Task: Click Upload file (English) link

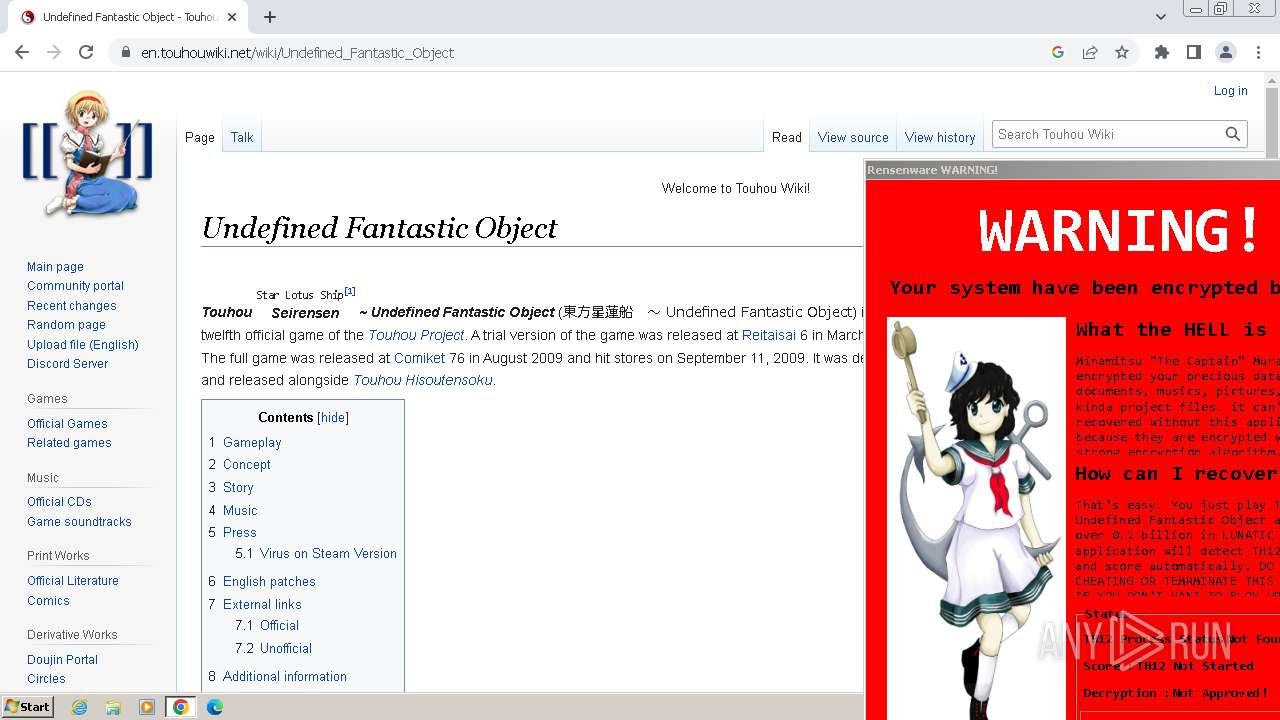Action: click(83, 345)
